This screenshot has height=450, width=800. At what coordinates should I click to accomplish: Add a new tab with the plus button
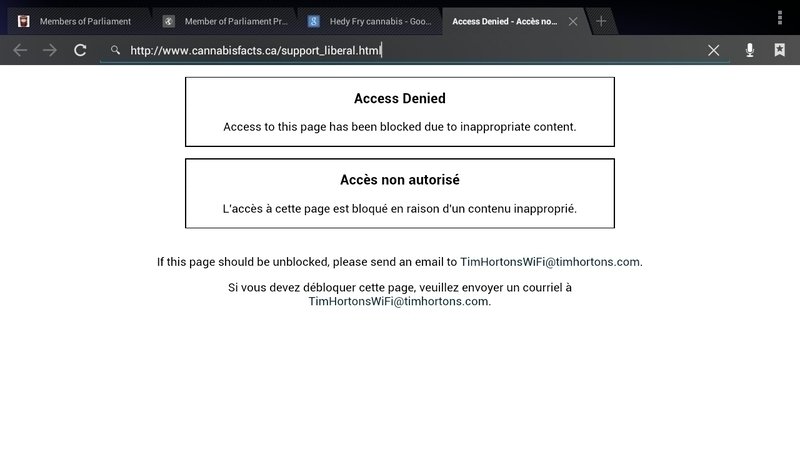click(601, 21)
